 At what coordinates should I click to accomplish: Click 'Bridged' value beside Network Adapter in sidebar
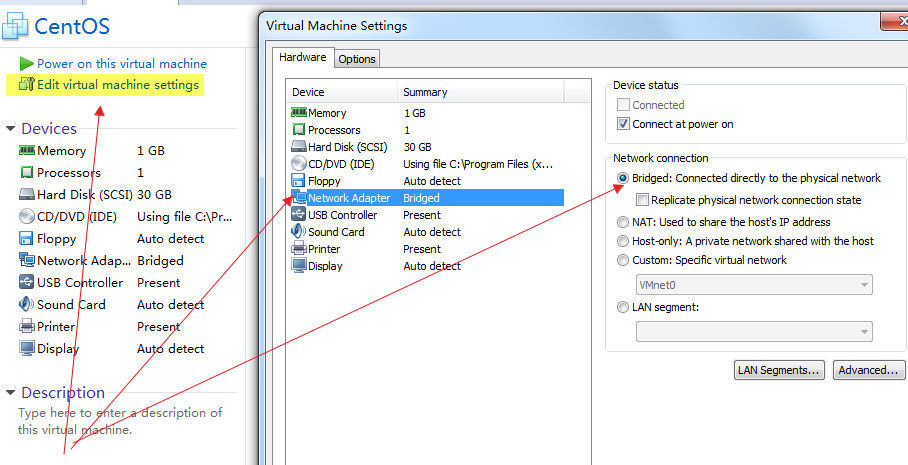tap(160, 261)
